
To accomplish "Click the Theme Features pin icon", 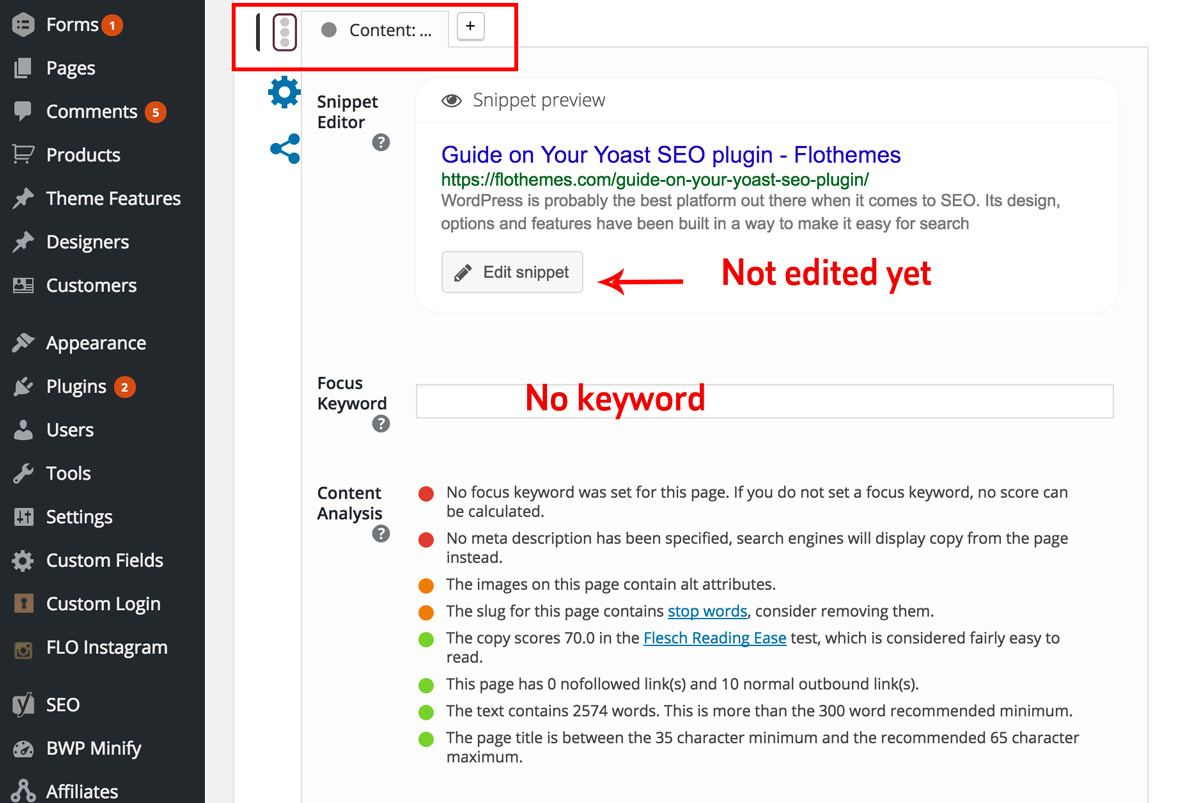I will click(x=23, y=198).
